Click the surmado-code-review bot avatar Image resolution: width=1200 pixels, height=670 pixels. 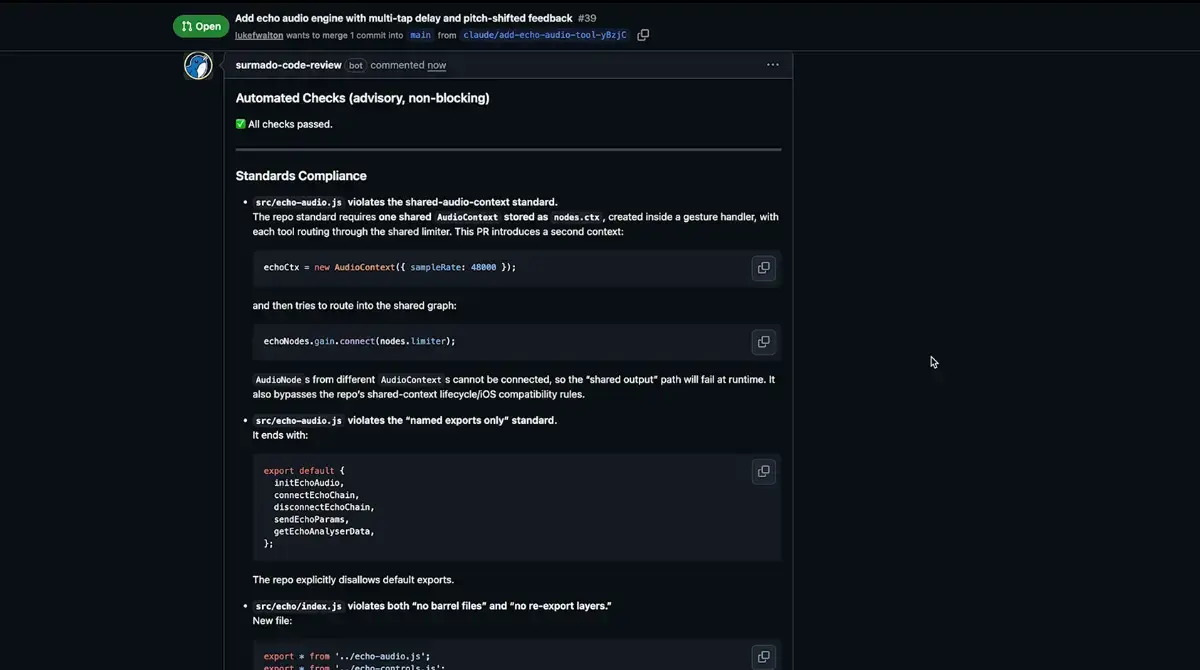197,64
